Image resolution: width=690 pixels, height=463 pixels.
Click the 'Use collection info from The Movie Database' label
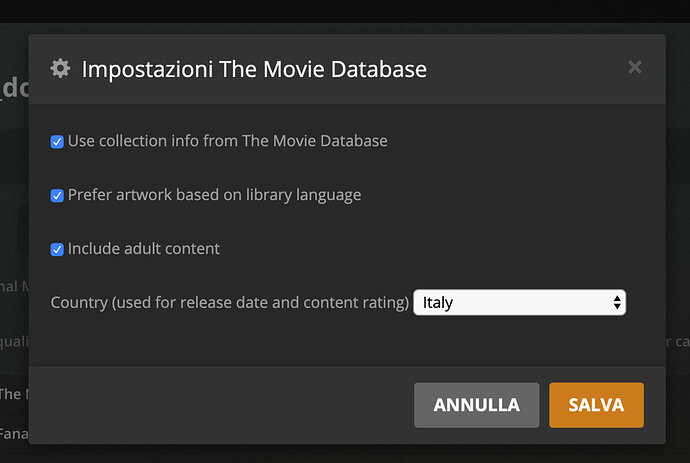pyautogui.click(x=227, y=141)
